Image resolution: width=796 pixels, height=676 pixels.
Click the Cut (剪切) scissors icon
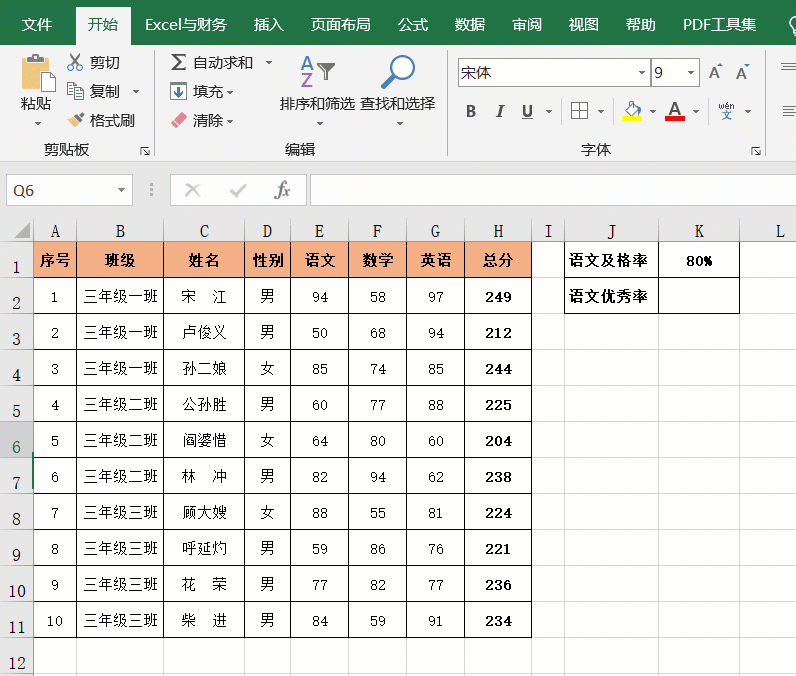tap(75, 62)
